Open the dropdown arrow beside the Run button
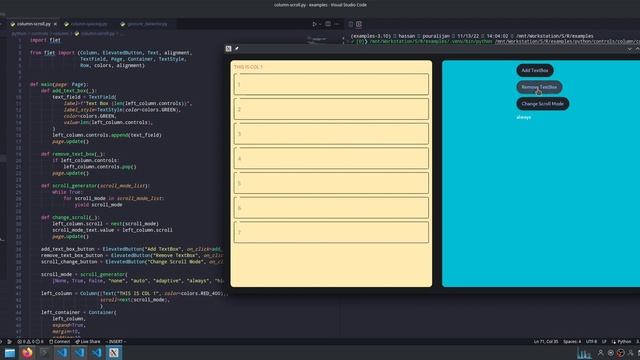Viewport: 640px width, 360px height. tap(320, 24)
